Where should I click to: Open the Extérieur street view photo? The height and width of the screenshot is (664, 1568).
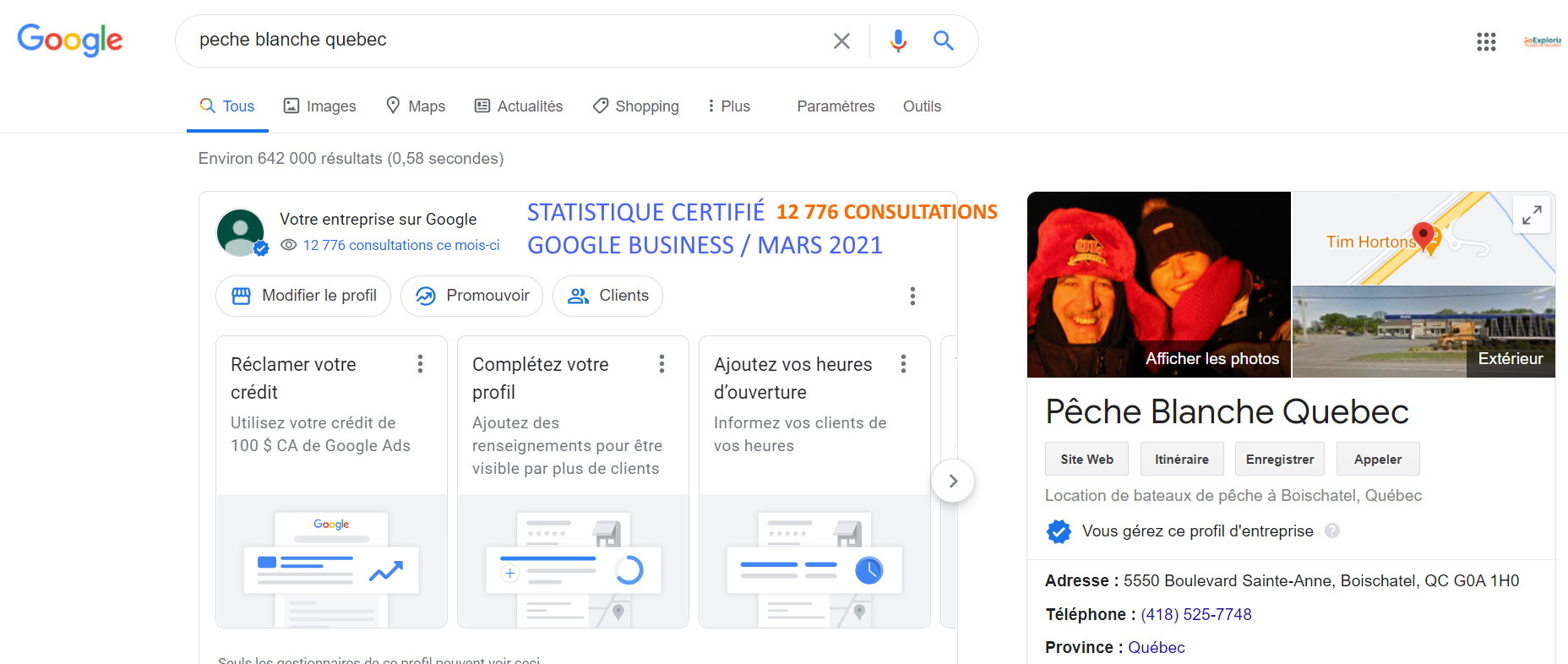(1424, 332)
